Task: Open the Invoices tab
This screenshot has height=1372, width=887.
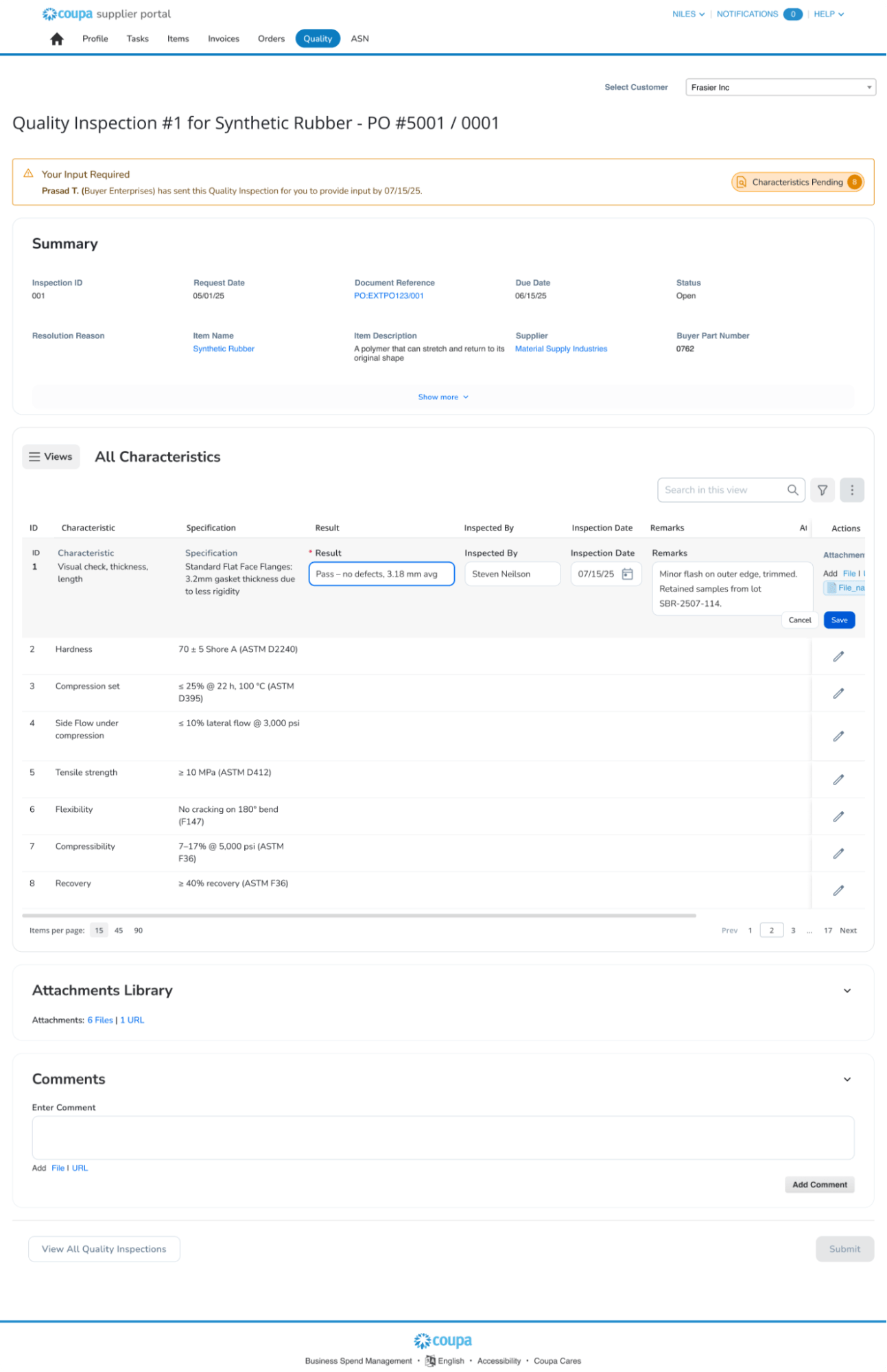Action: (224, 39)
